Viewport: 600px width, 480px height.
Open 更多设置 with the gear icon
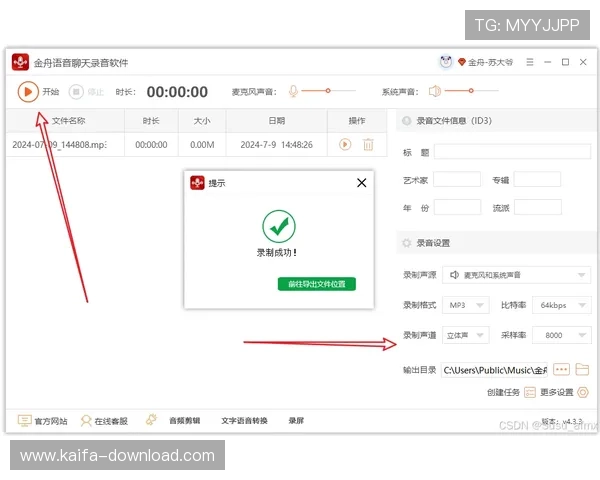point(583,392)
